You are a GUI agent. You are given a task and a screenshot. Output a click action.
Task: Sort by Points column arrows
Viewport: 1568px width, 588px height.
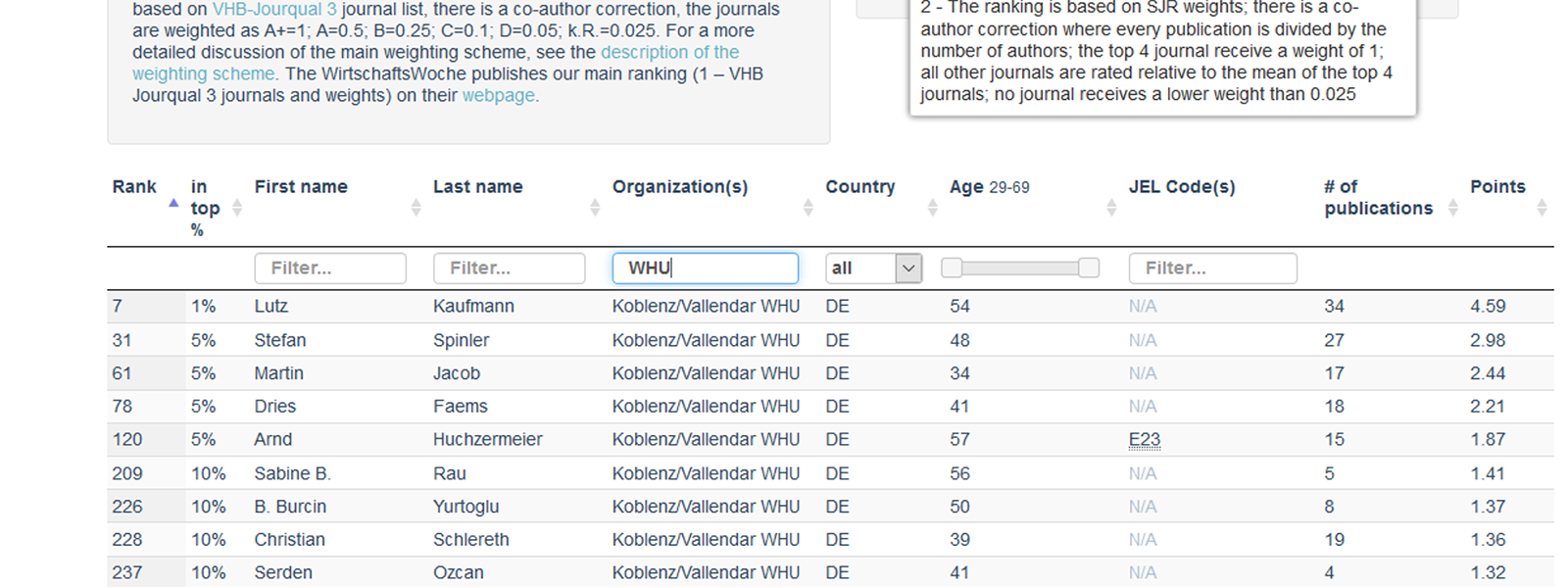tap(1542, 208)
